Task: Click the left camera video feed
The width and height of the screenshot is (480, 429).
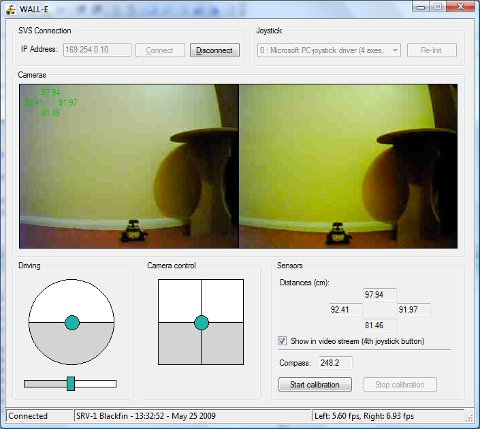Action: pyautogui.click(x=129, y=166)
